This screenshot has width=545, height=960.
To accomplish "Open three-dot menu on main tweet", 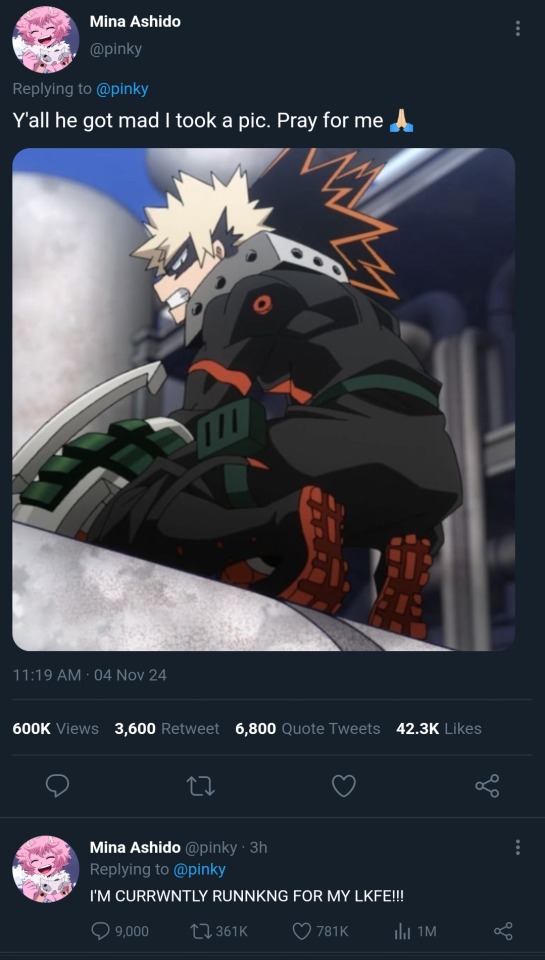I will [517, 28].
